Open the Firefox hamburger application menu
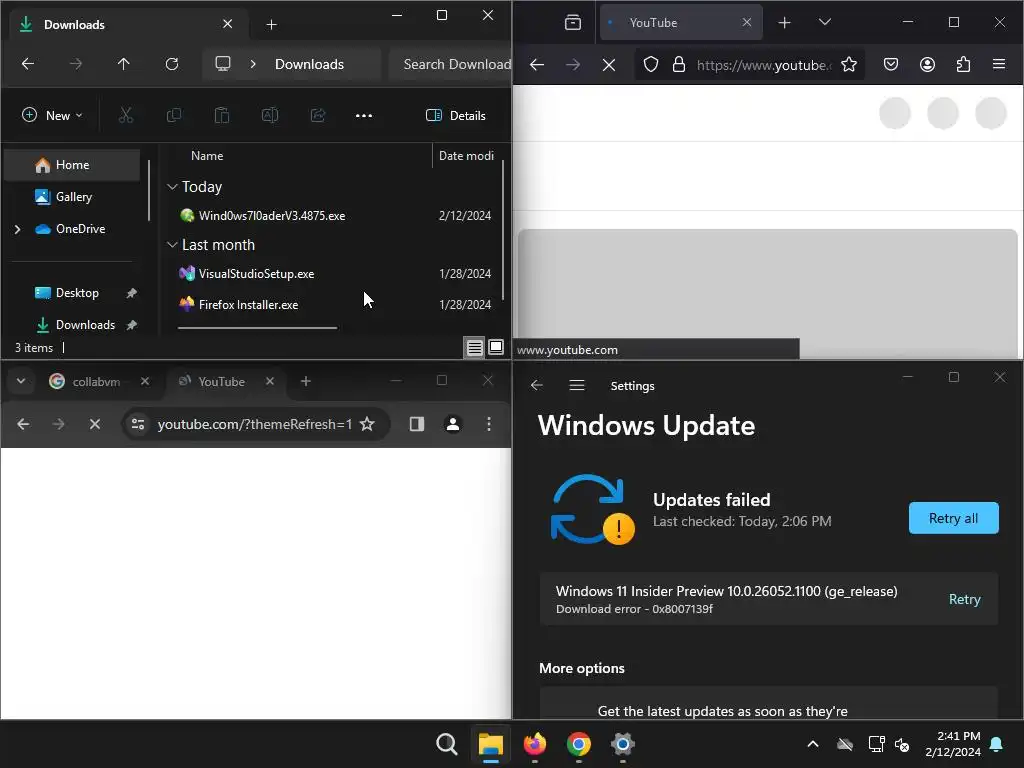The height and width of the screenshot is (768, 1024). pyautogui.click(x=999, y=65)
